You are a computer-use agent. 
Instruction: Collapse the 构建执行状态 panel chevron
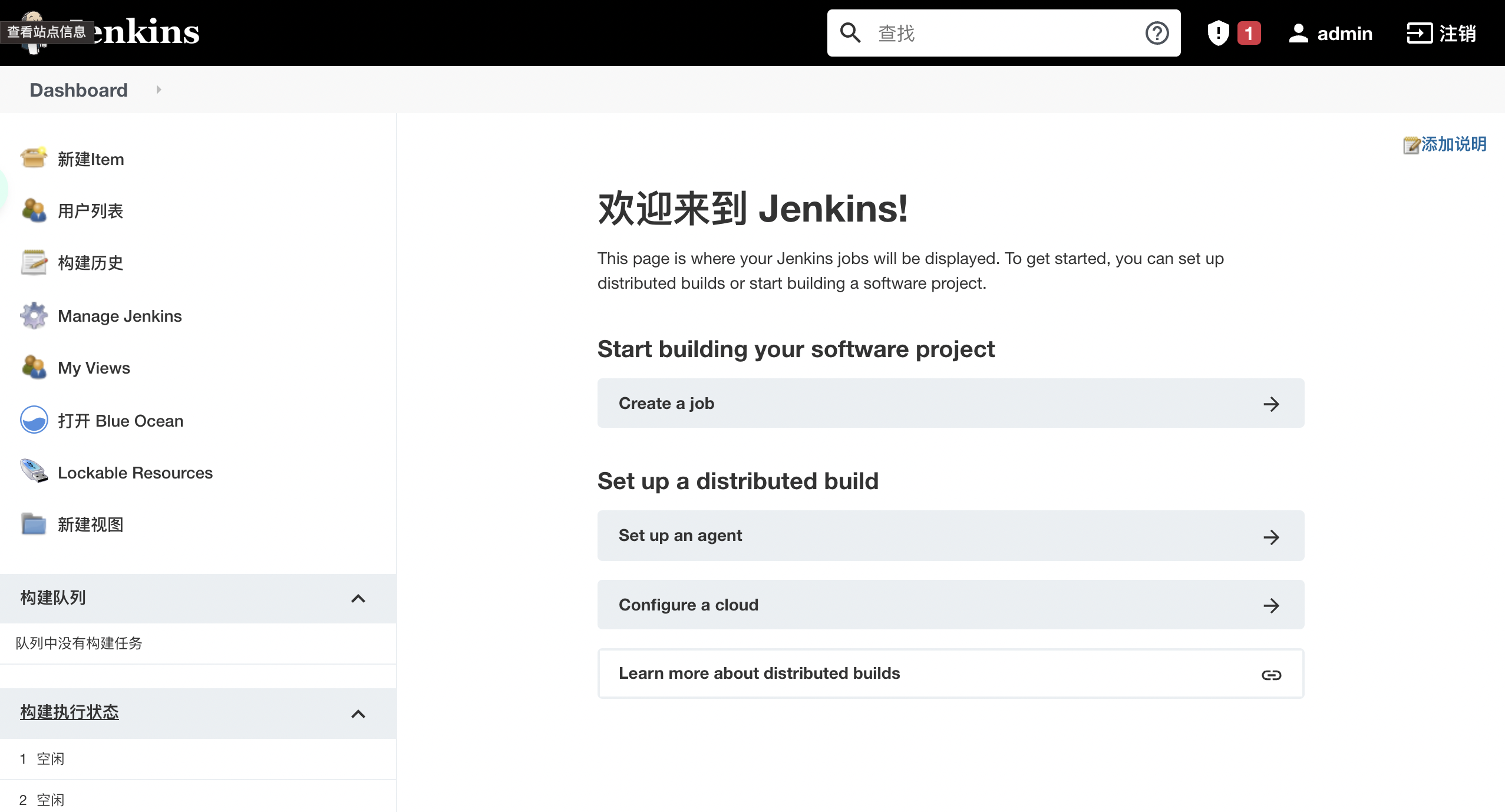358,714
